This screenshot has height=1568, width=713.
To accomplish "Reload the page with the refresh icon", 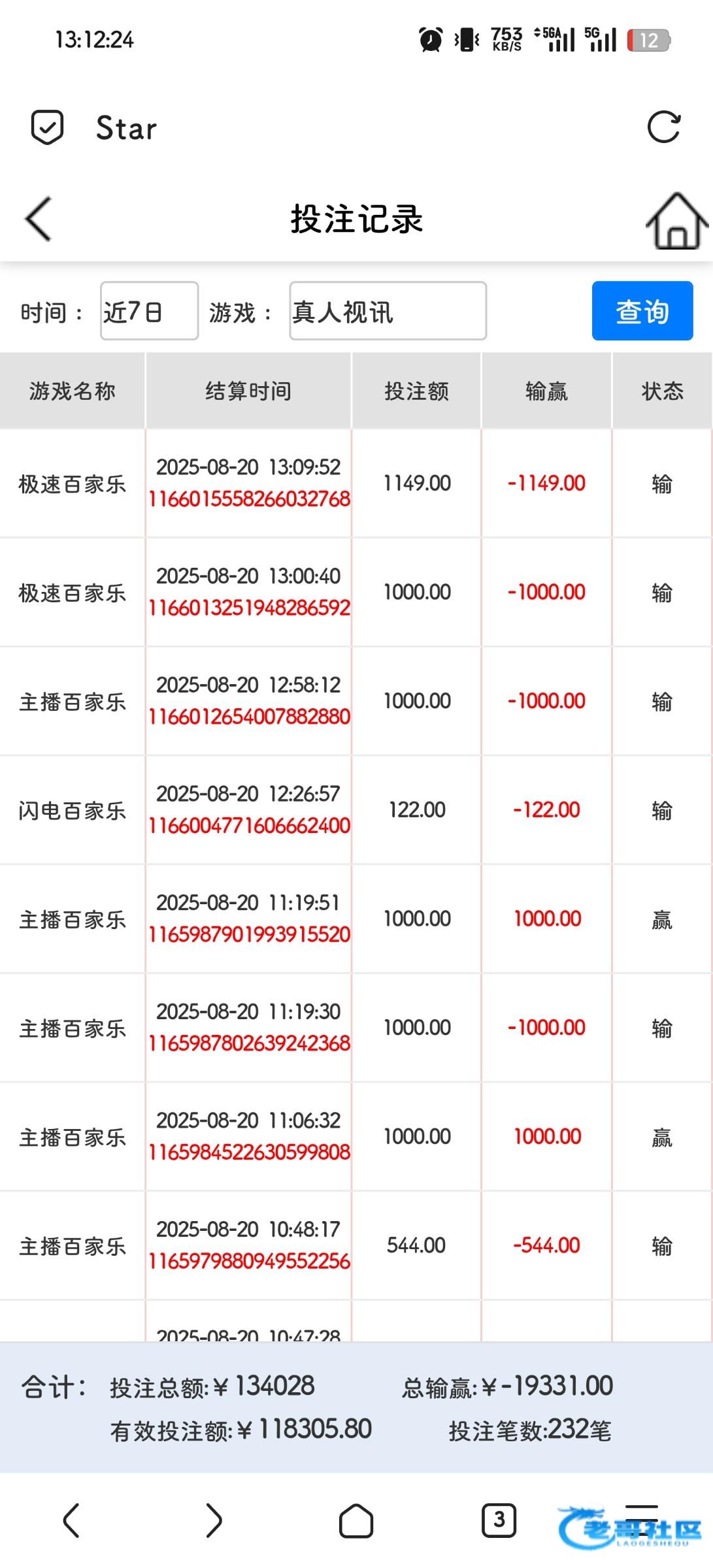I will (x=663, y=127).
